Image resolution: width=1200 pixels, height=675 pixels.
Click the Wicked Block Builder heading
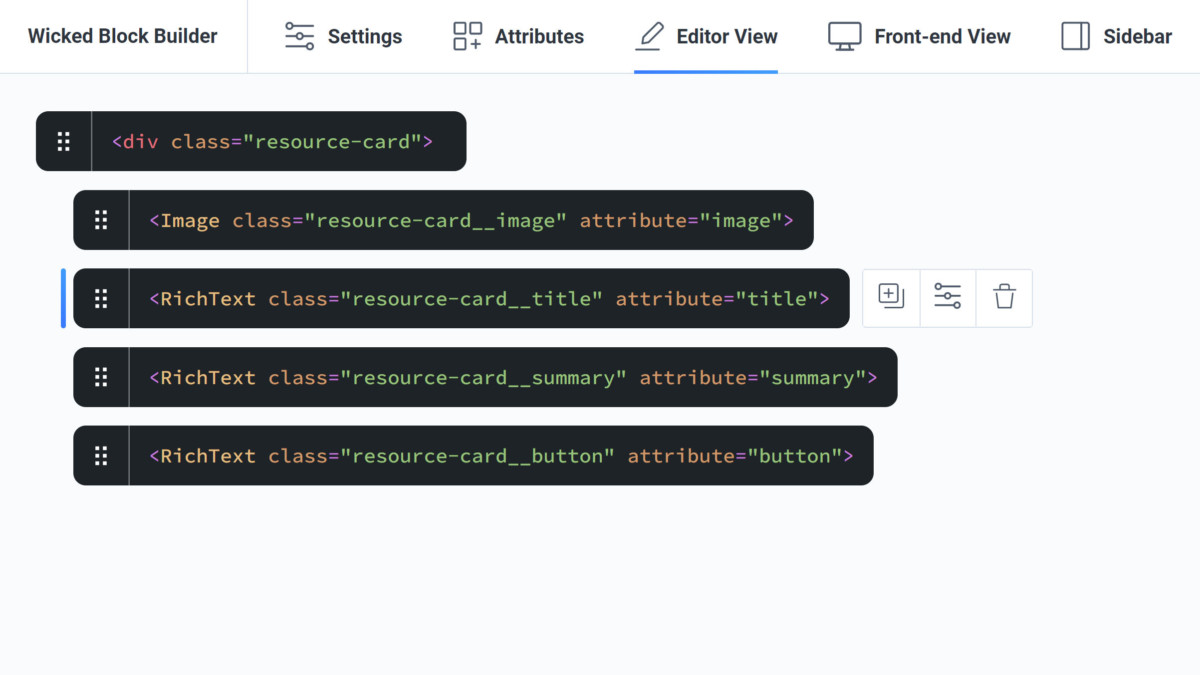tap(122, 35)
